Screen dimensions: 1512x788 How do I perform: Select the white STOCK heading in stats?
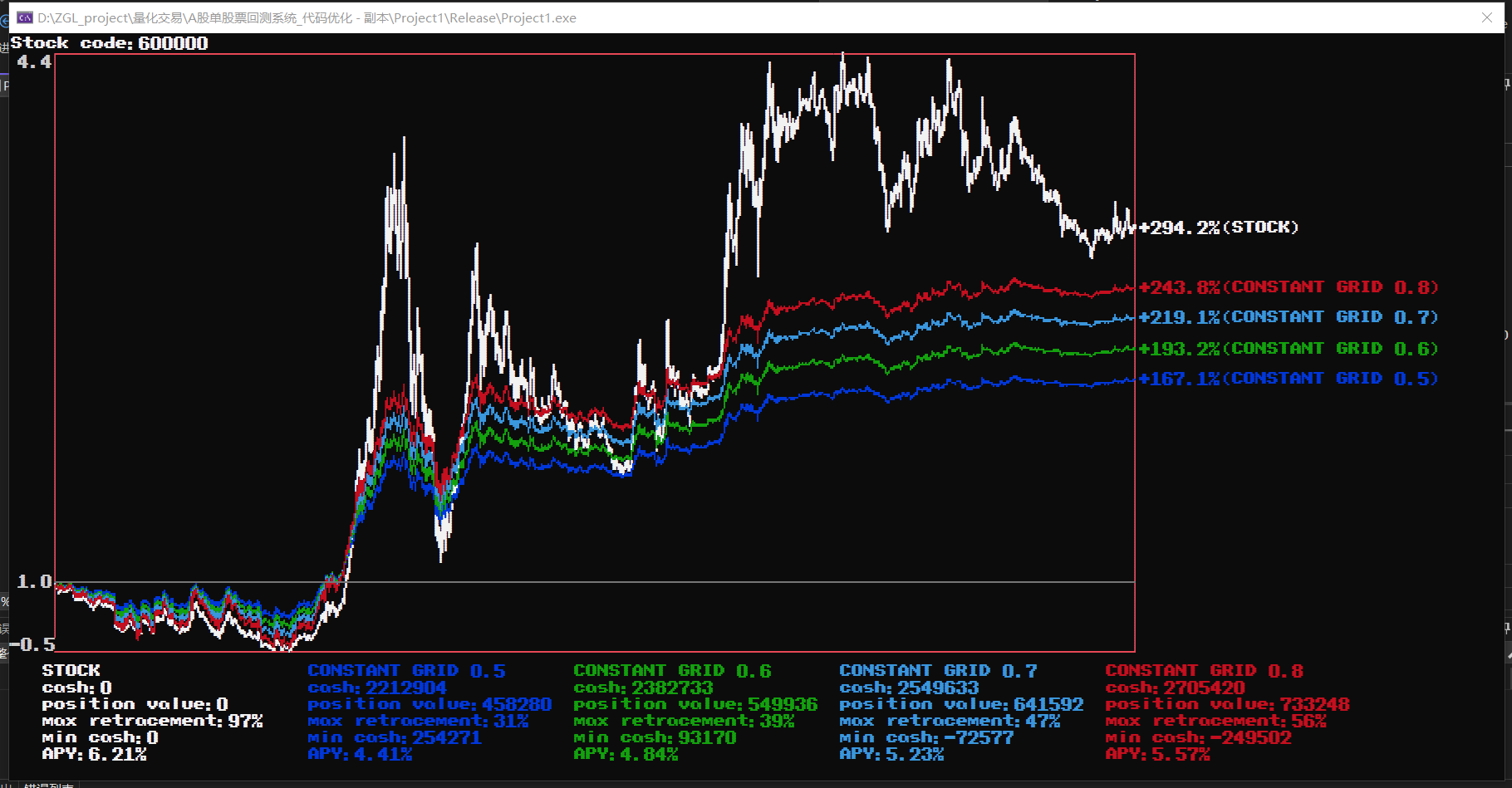coord(71,670)
